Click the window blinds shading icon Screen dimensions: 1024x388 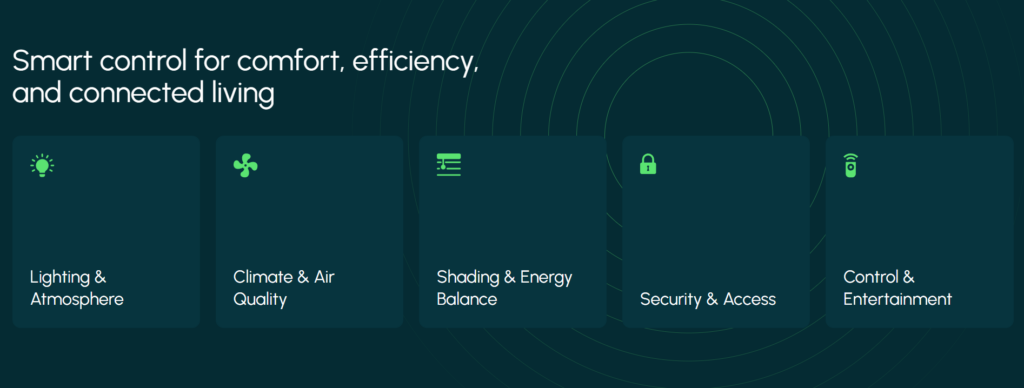click(449, 165)
